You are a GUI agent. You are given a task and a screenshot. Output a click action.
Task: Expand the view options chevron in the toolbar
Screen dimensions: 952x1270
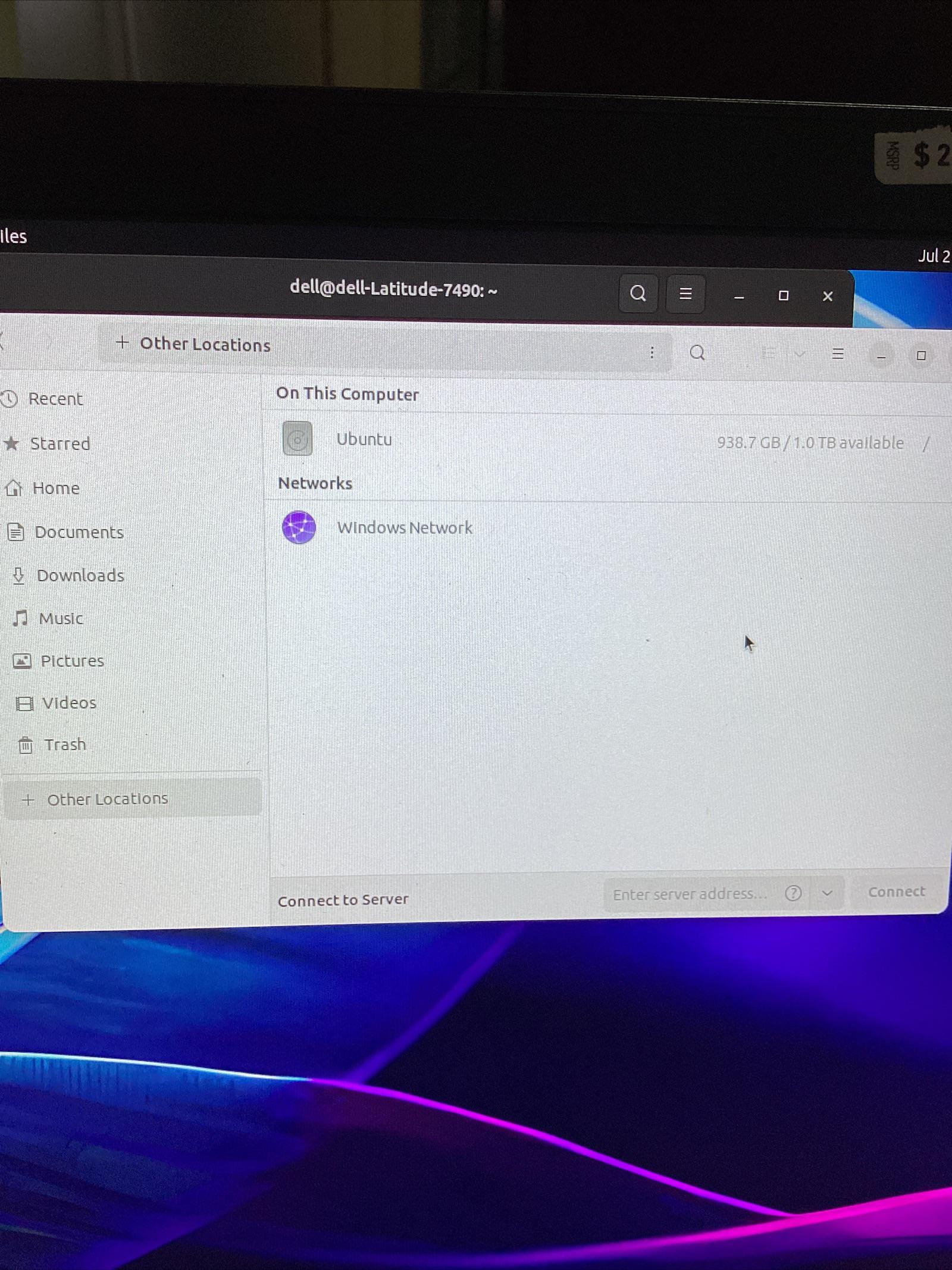tap(799, 353)
